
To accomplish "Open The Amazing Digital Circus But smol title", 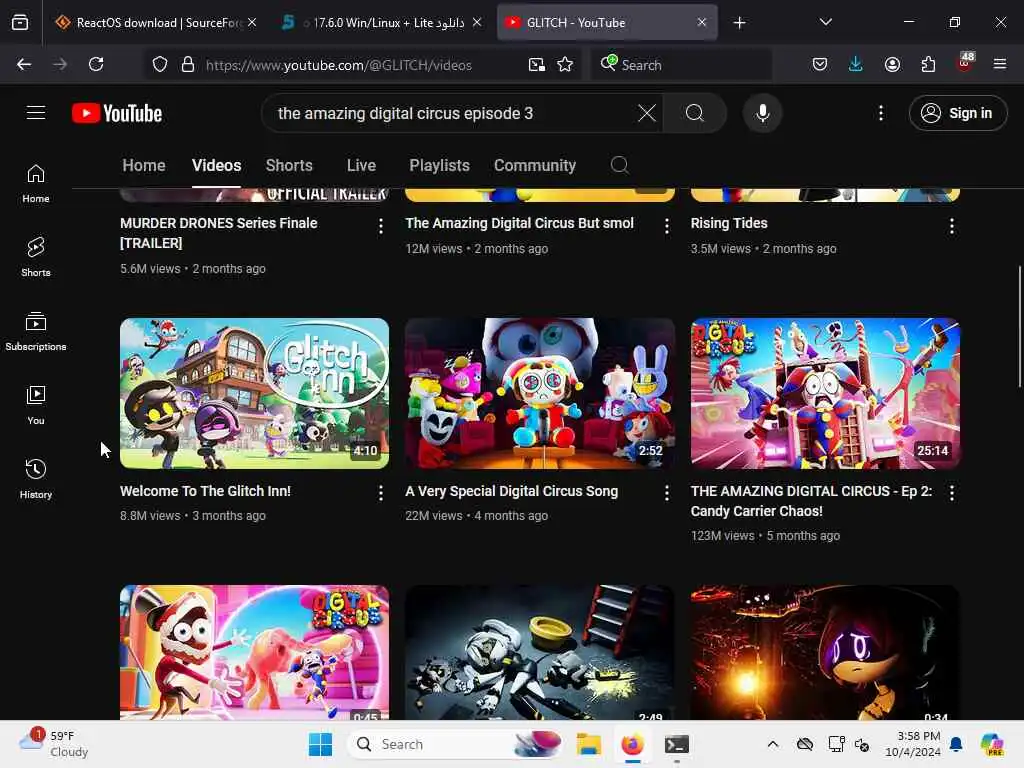I will pyautogui.click(x=519, y=223).
